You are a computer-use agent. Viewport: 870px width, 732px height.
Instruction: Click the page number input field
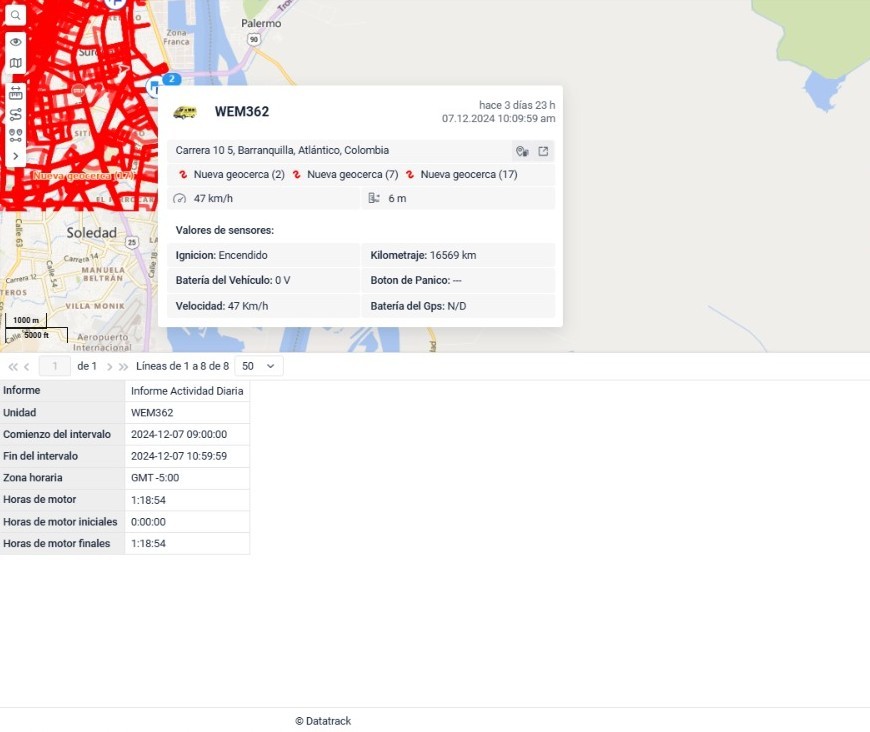[x=55, y=366]
